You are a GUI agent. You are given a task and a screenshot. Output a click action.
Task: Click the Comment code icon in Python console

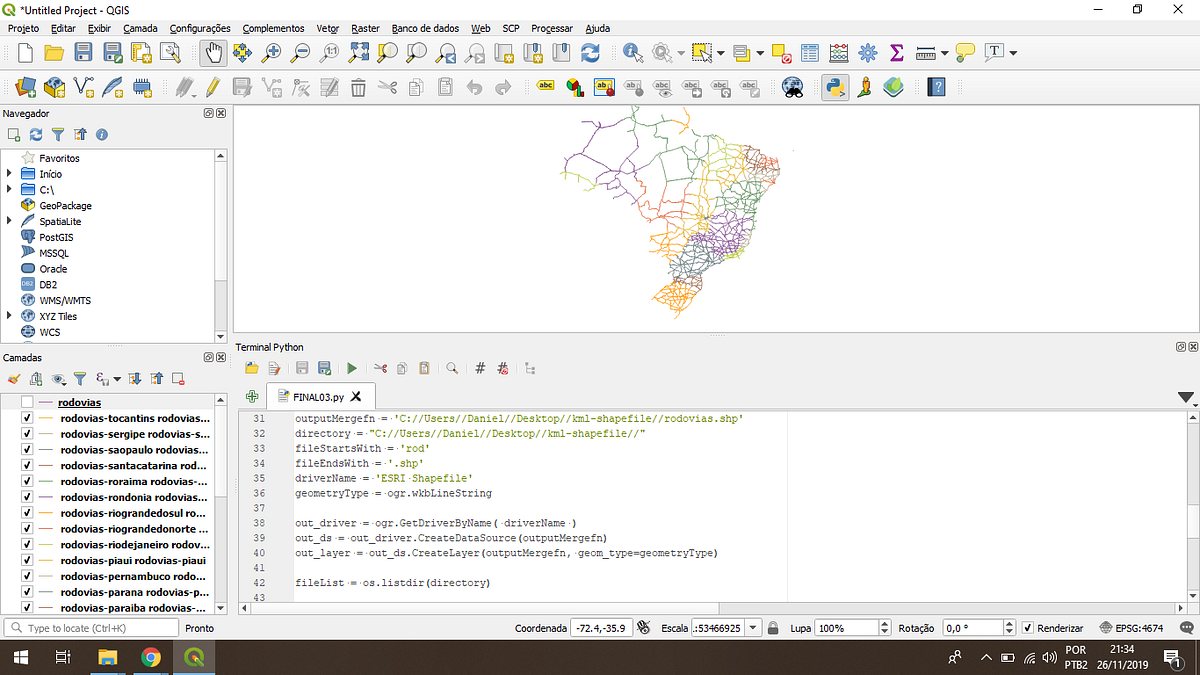pyautogui.click(x=480, y=368)
